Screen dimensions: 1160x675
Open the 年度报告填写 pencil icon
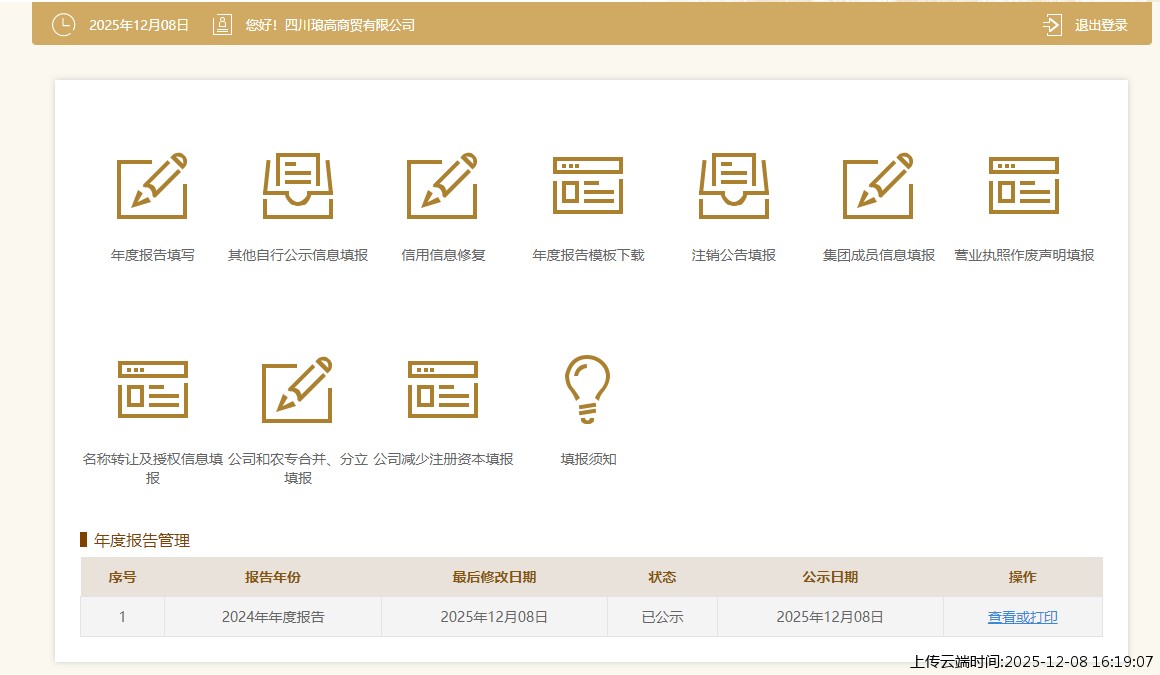153,187
